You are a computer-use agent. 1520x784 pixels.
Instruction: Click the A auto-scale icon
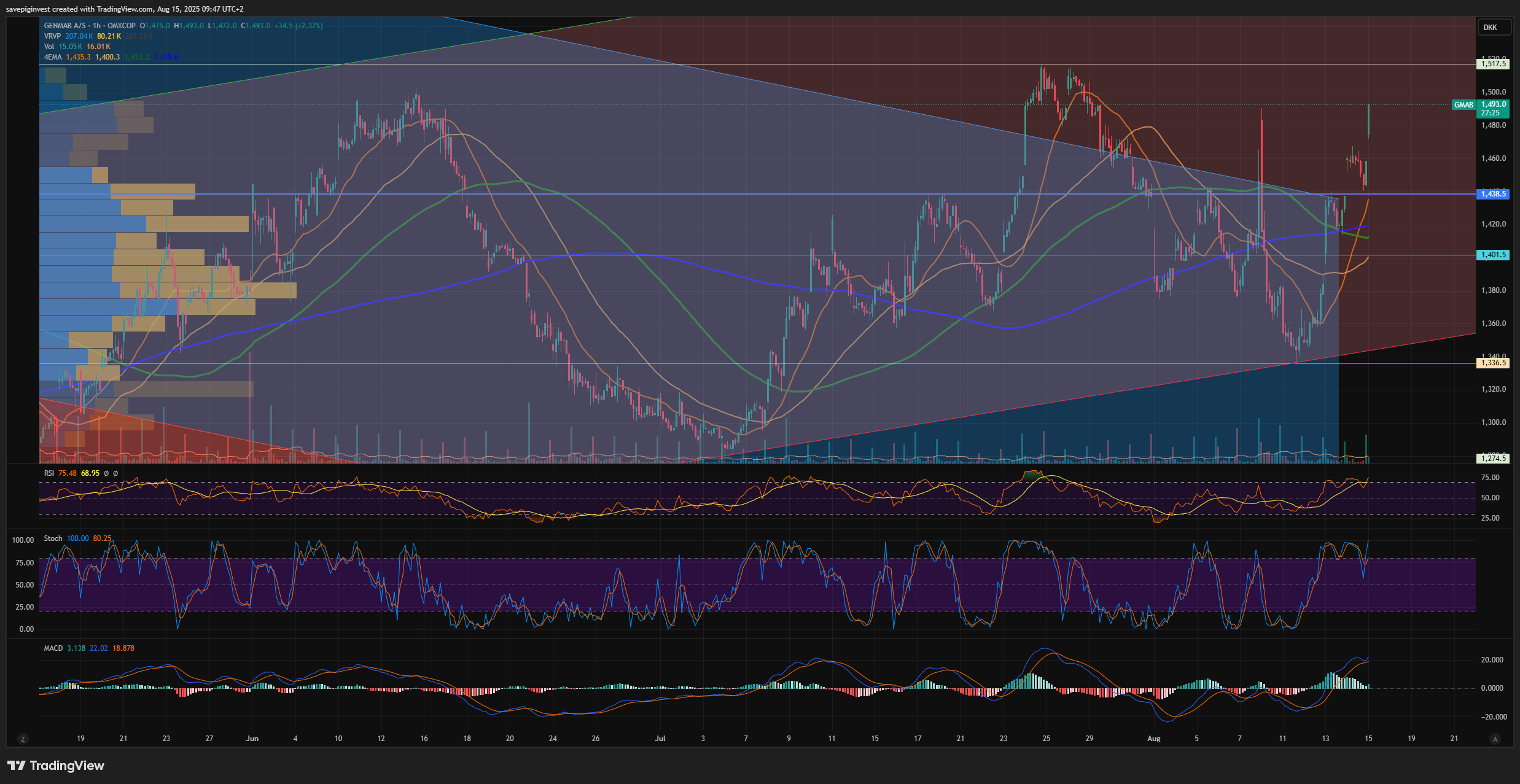1495,739
